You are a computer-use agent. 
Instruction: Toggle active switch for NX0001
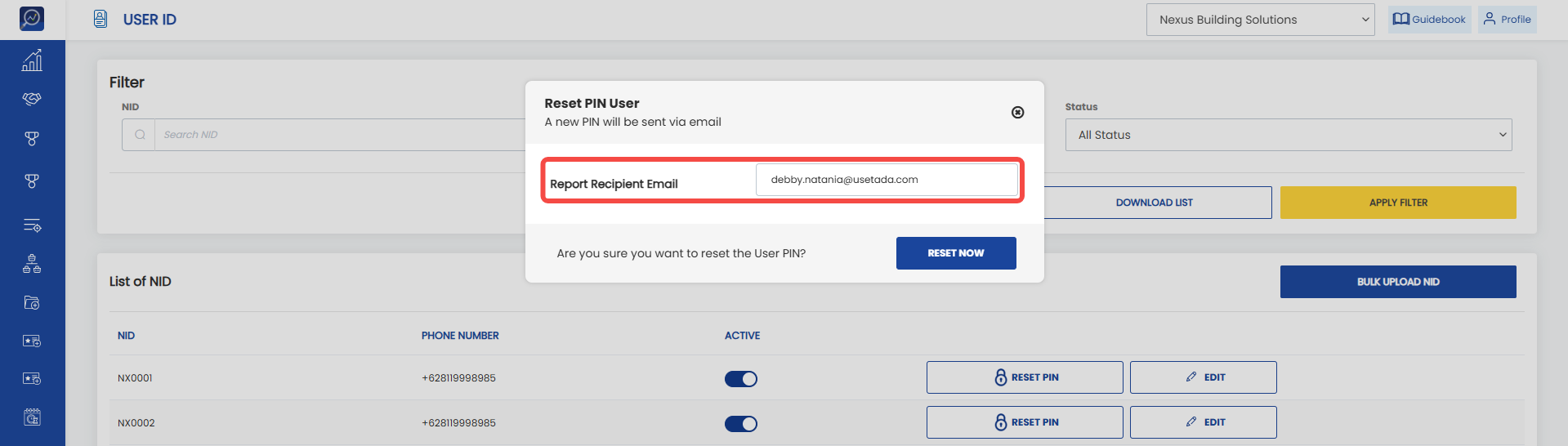[741, 379]
